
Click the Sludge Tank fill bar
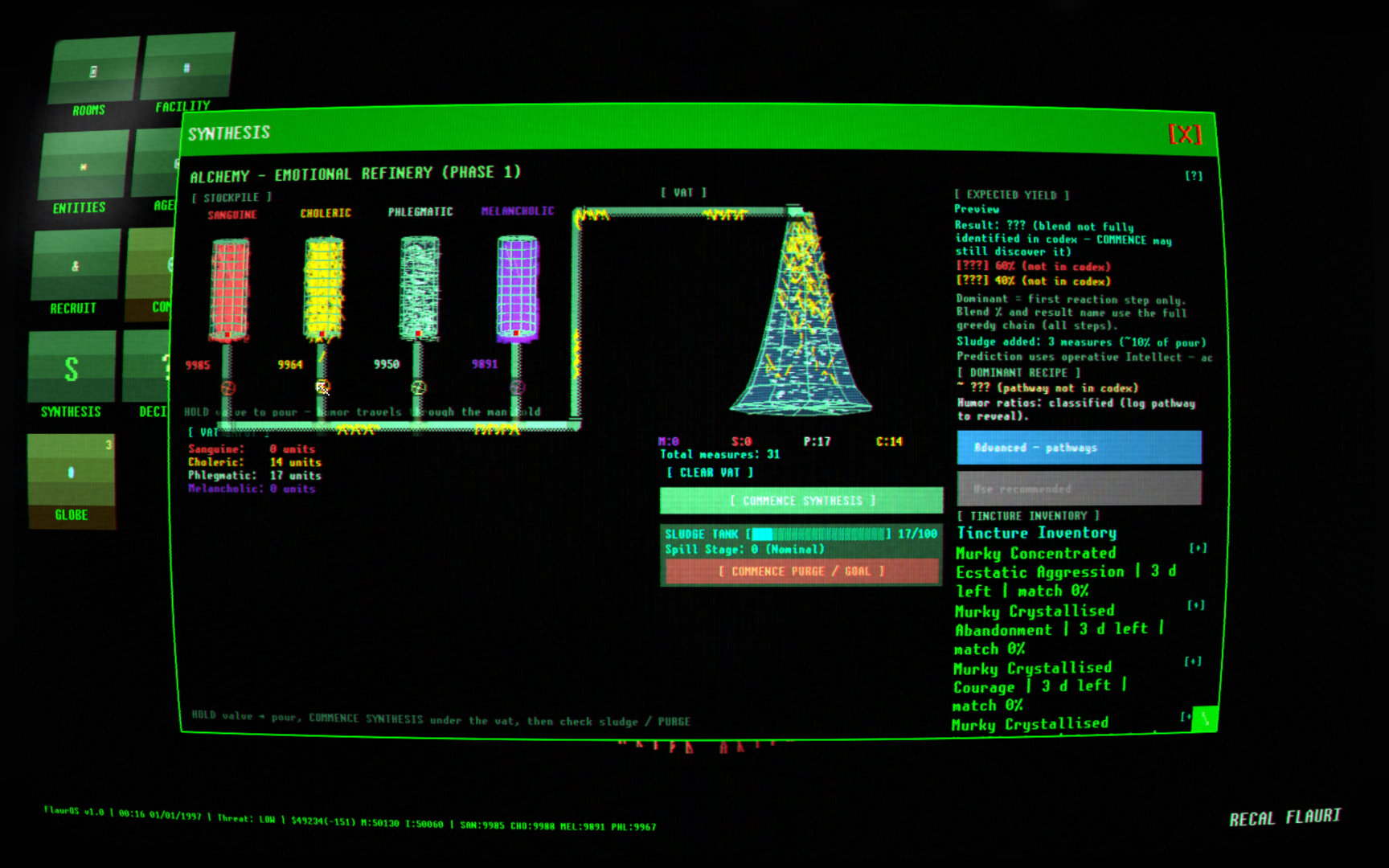pyautogui.click(x=818, y=534)
